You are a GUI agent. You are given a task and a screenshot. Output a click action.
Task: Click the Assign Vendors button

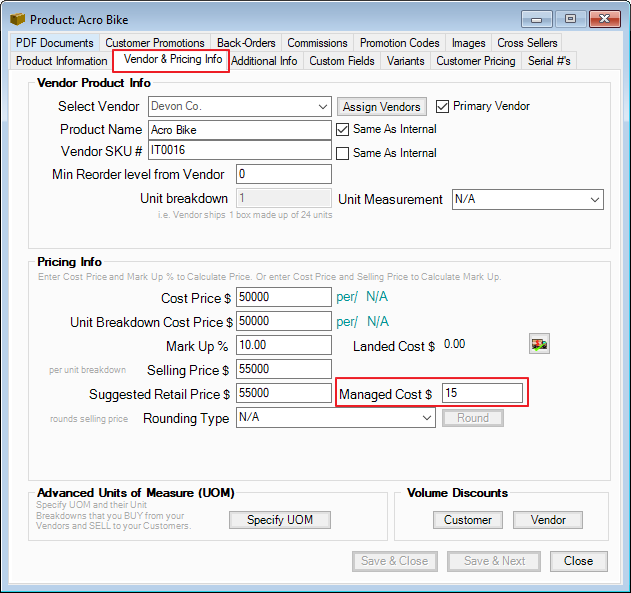tap(381, 106)
